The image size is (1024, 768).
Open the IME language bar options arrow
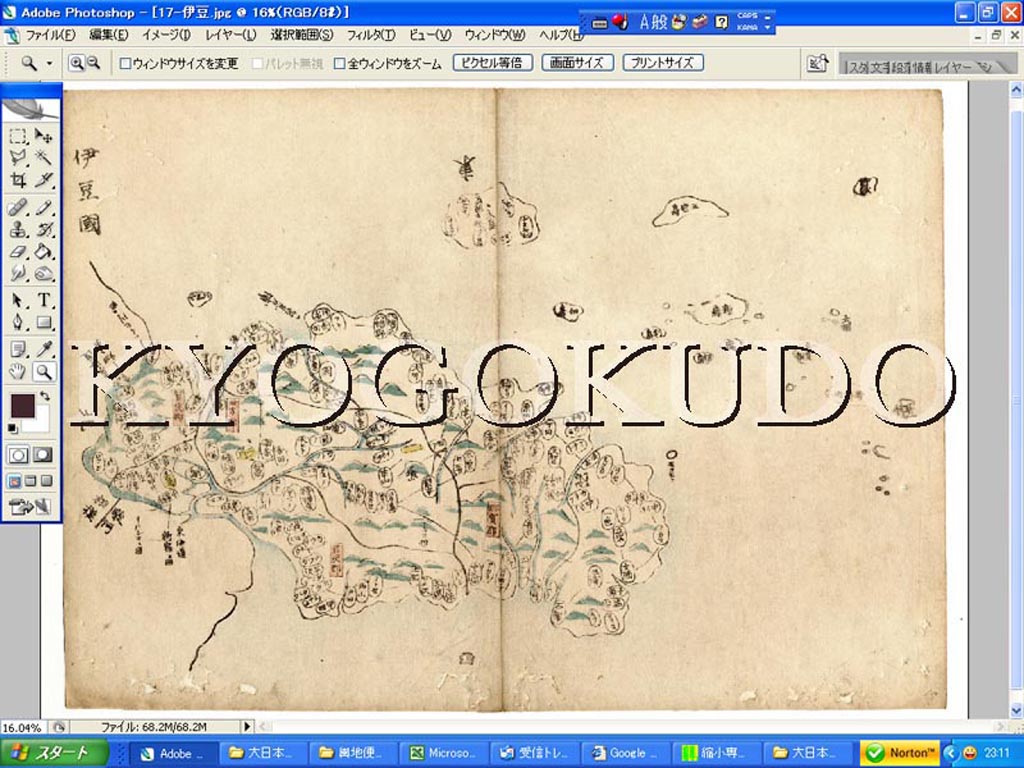[768, 28]
